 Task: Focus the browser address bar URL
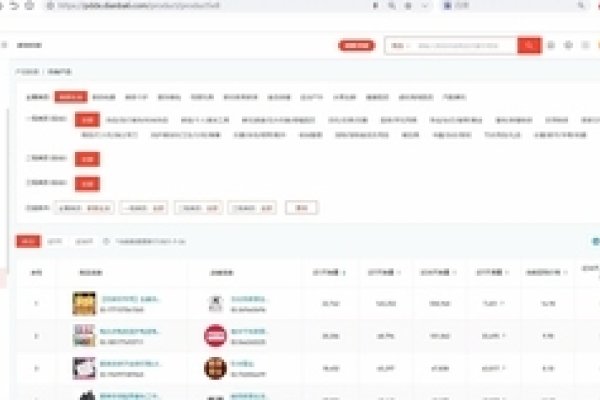click(x=139, y=5)
